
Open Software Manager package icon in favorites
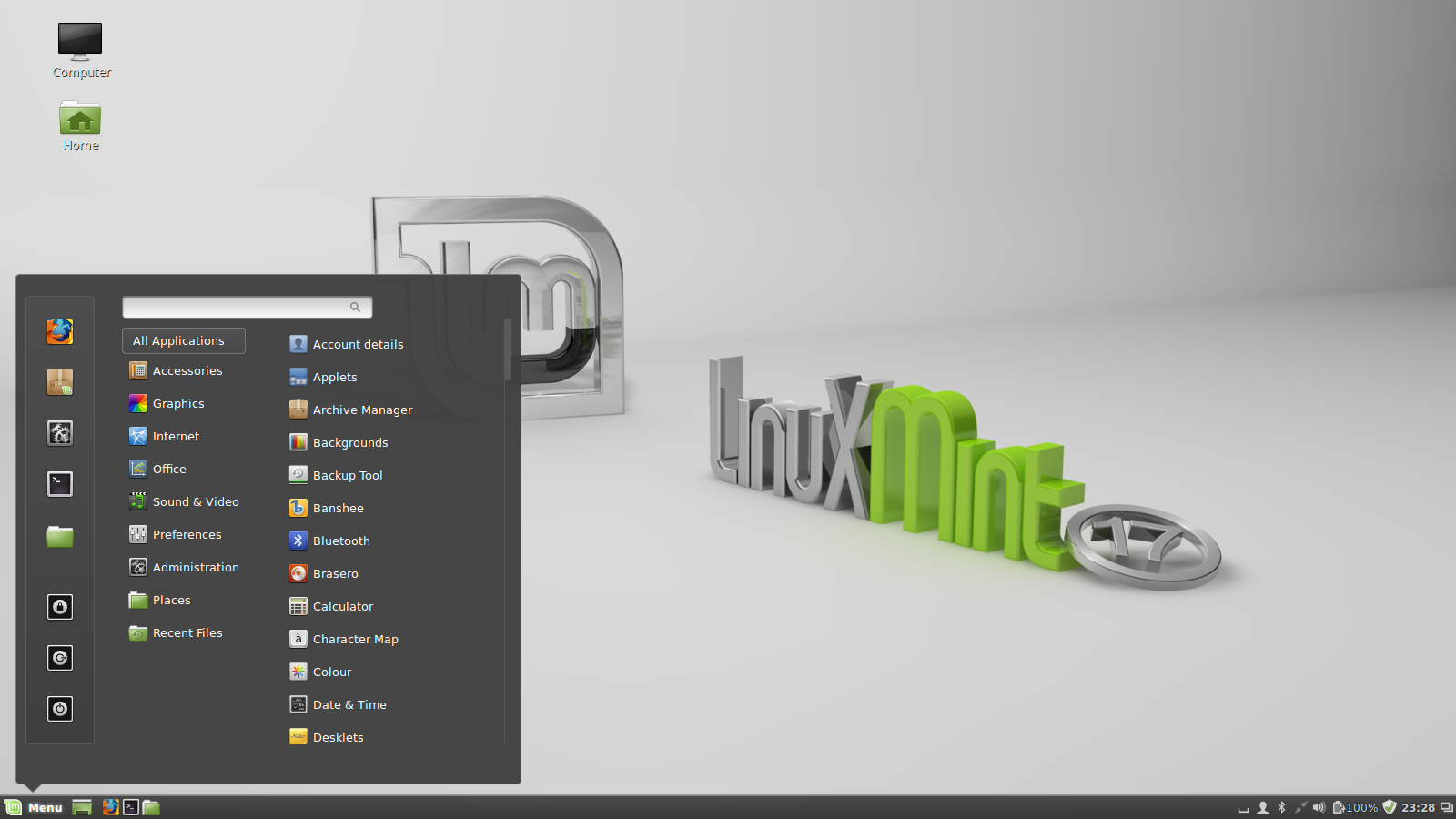tap(60, 382)
